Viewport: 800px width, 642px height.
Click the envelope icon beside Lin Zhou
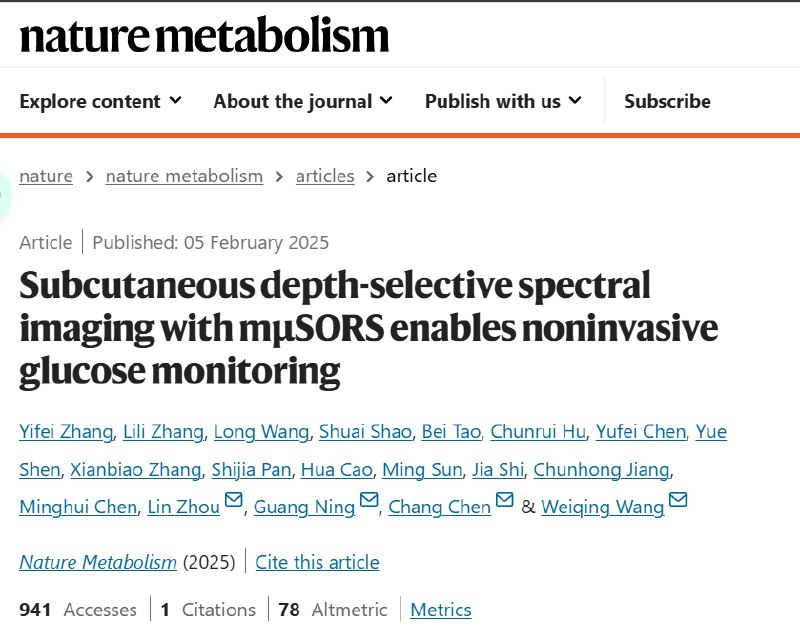[234, 501]
